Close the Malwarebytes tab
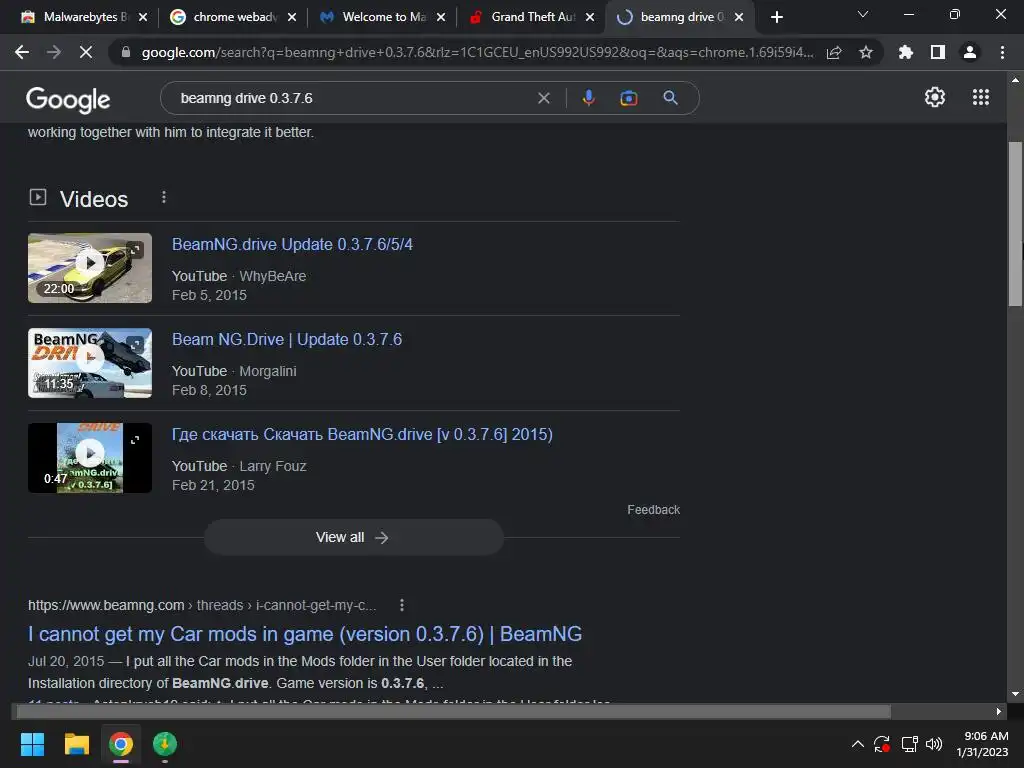 (x=143, y=17)
